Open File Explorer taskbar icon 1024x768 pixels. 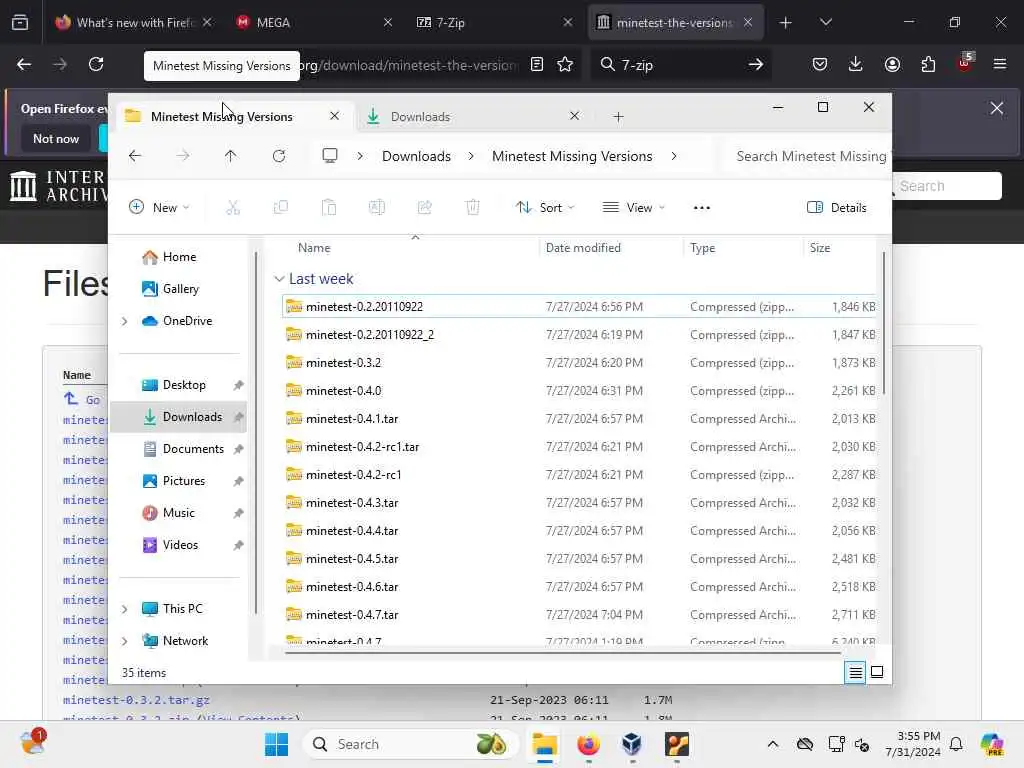pyautogui.click(x=544, y=744)
